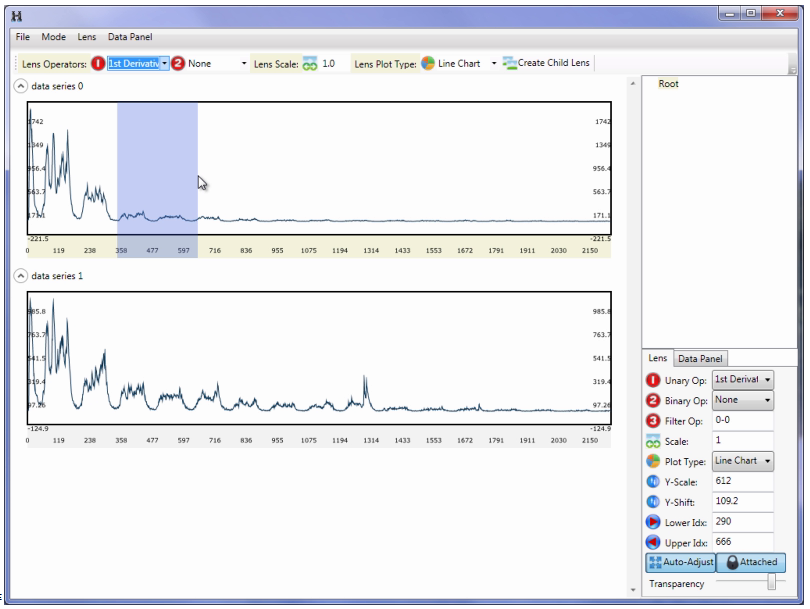This screenshot has height=609, width=810.
Task: Click the play-forward icon beside Lower Idx
Action: pos(653,522)
